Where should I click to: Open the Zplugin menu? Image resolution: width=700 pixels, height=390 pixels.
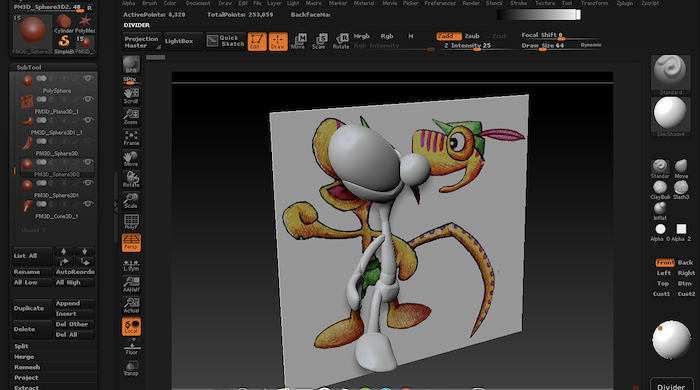tap(625, 3)
